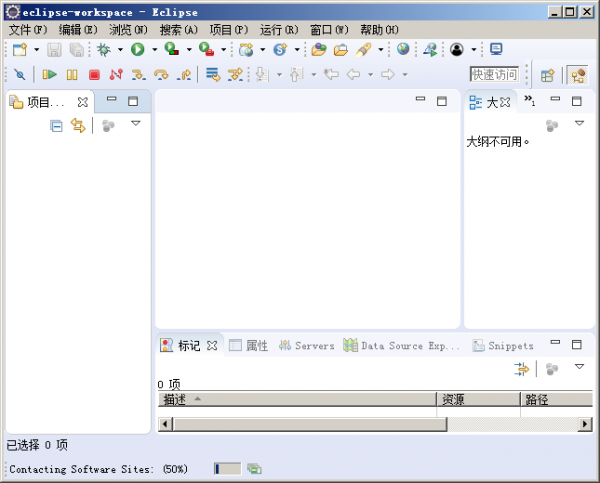Click the green Run button
Image resolution: width=600 pixels, height=483 pixels.
coord(138,49)
